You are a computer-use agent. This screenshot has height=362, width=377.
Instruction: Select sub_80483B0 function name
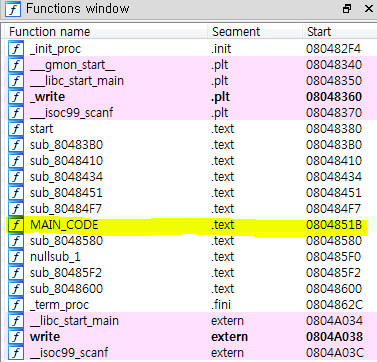pyautogui.click(x=66, y=145)
